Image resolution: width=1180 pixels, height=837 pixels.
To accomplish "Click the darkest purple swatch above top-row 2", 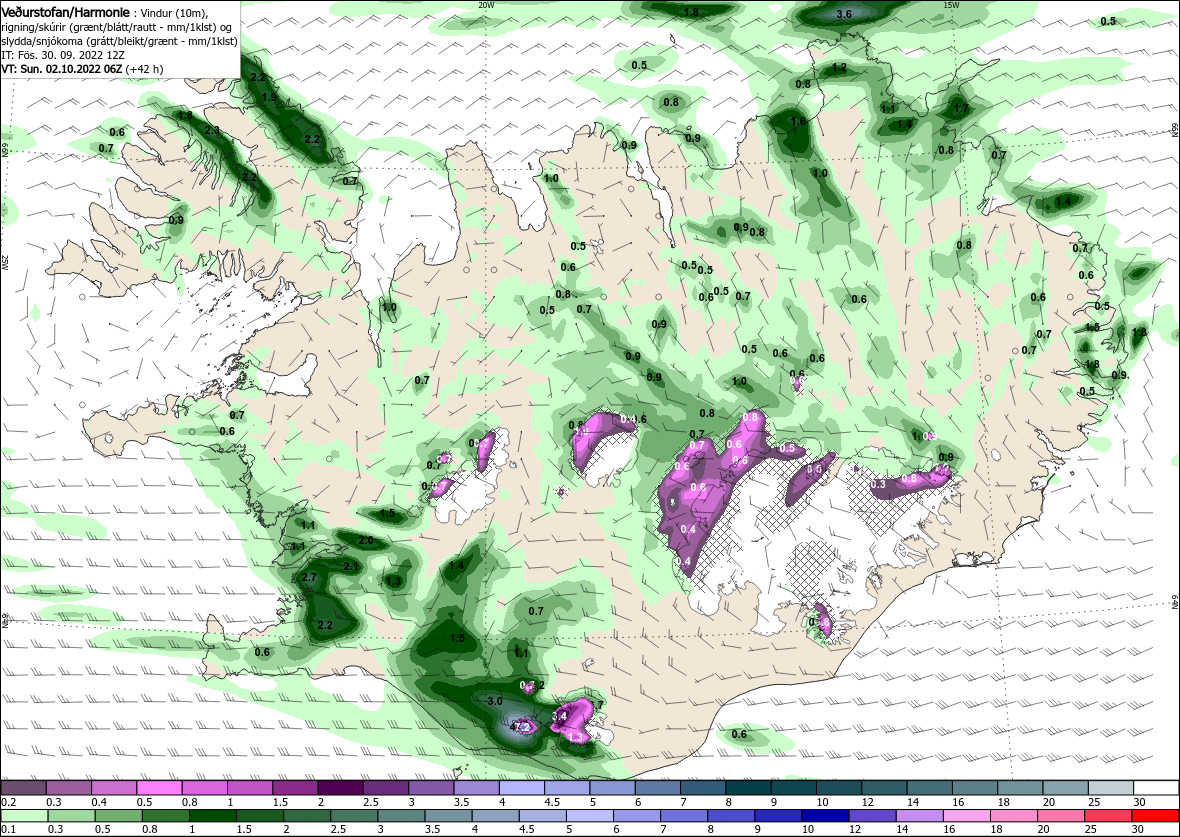I will click(340, 787).
